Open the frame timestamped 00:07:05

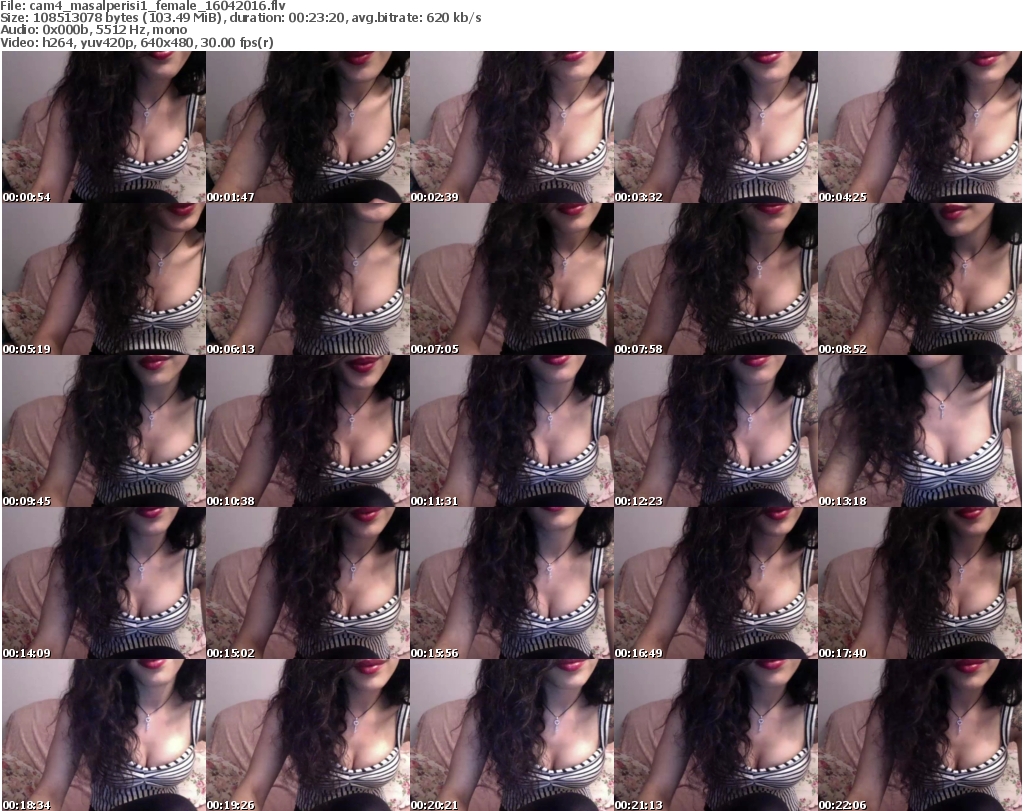(x=512, y=279)
